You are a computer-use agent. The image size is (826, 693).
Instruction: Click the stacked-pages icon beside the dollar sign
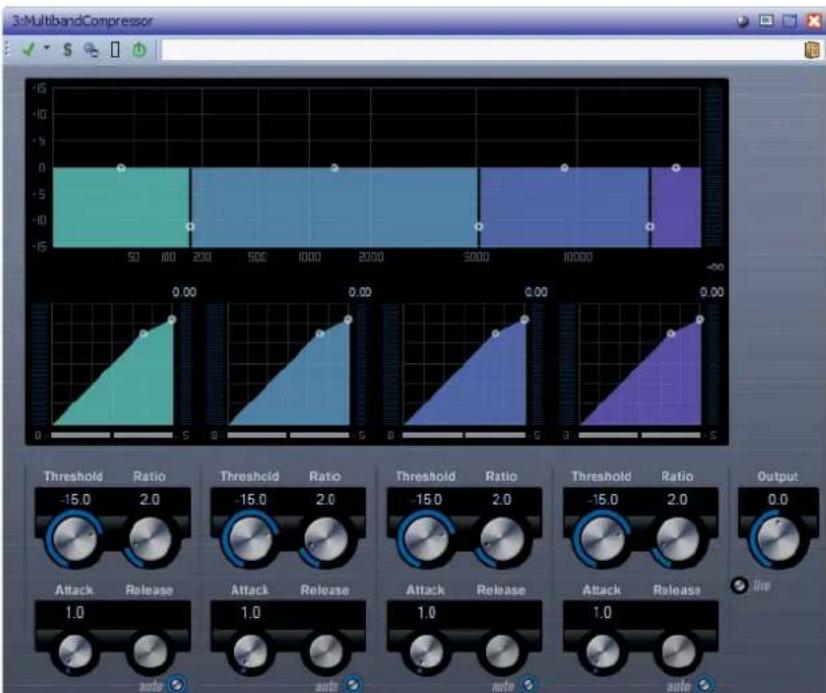91,50
